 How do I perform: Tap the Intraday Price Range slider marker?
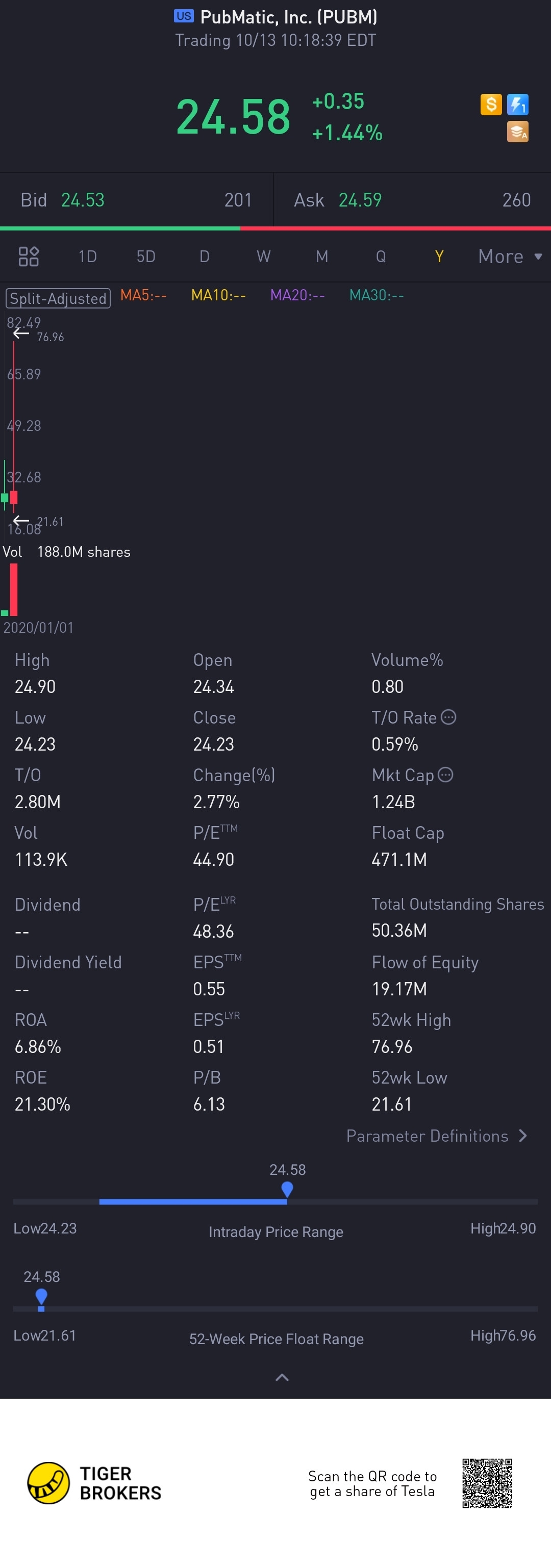(x=287, y=1190)
